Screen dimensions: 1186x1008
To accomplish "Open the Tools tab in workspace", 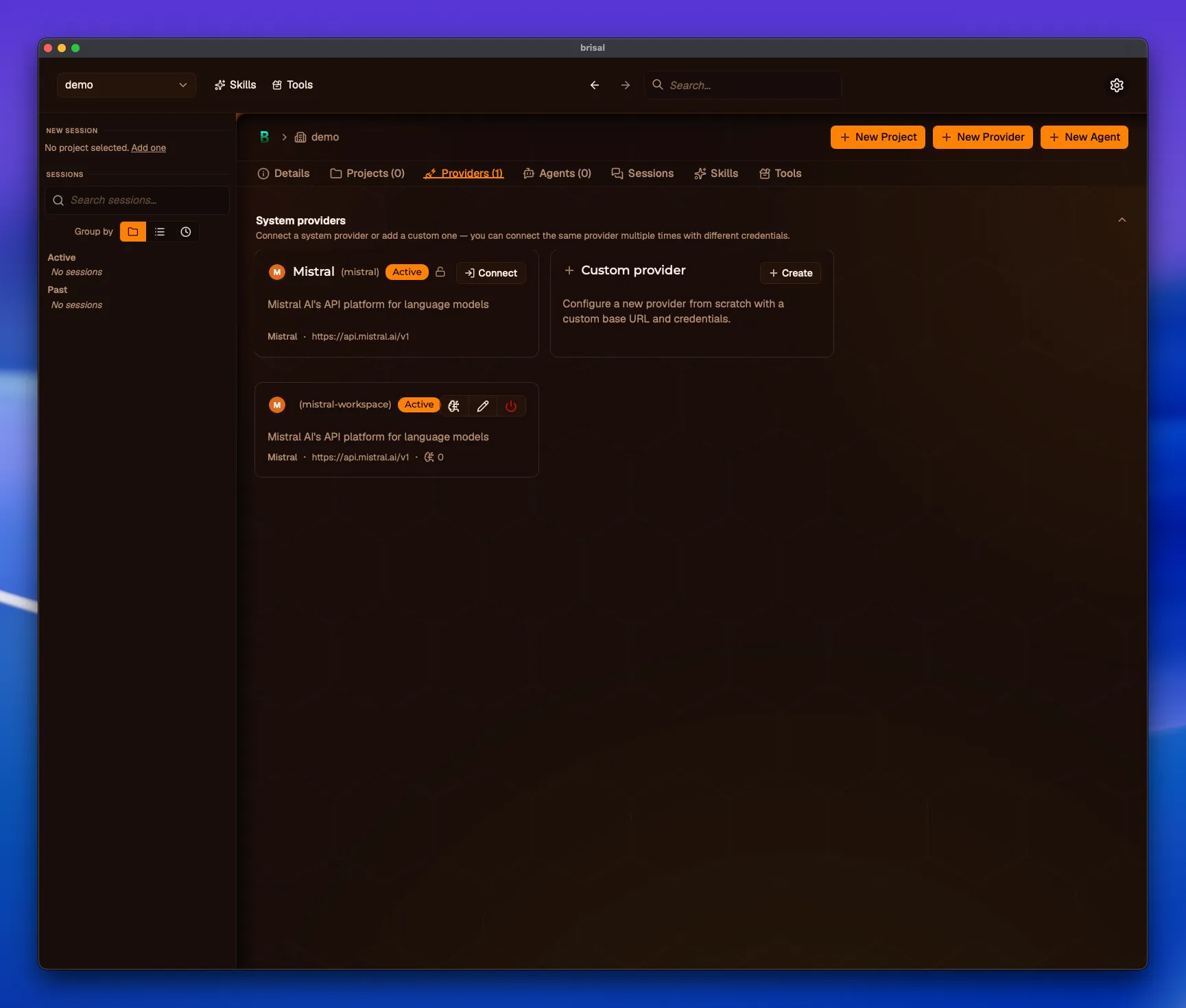I will pyautogui.click(x=781, y=174).
